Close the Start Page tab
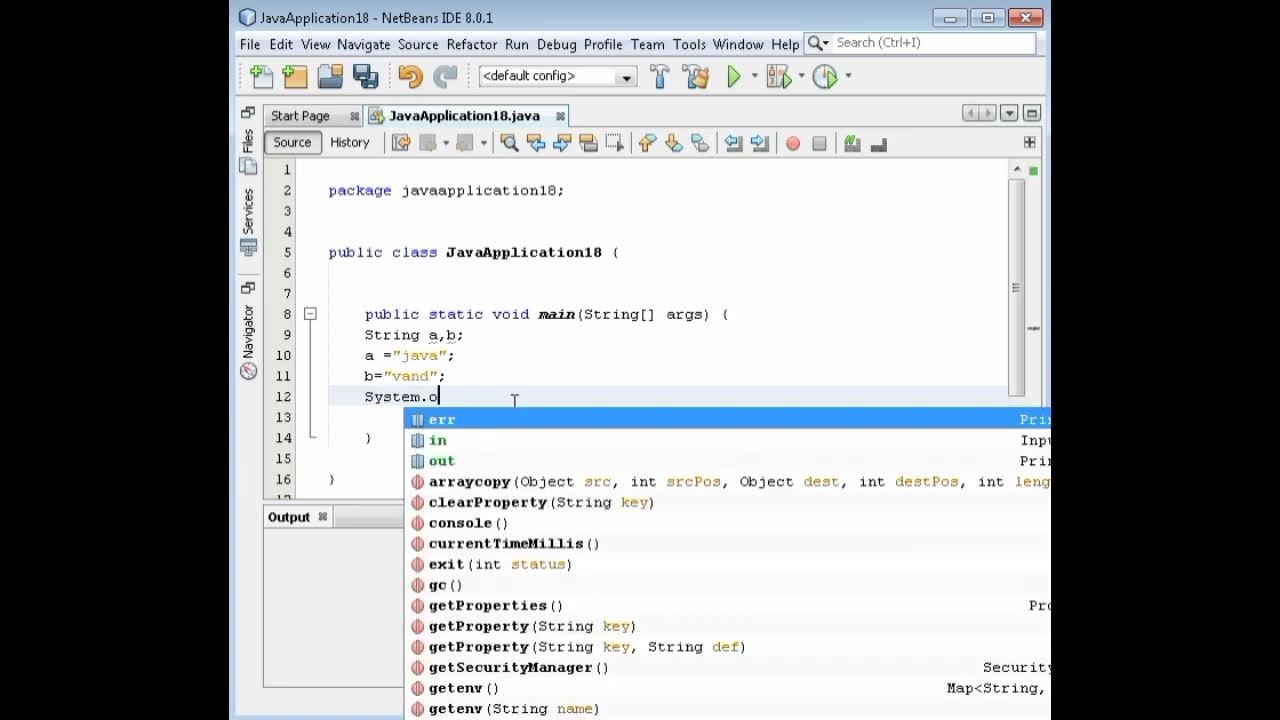 354,116
